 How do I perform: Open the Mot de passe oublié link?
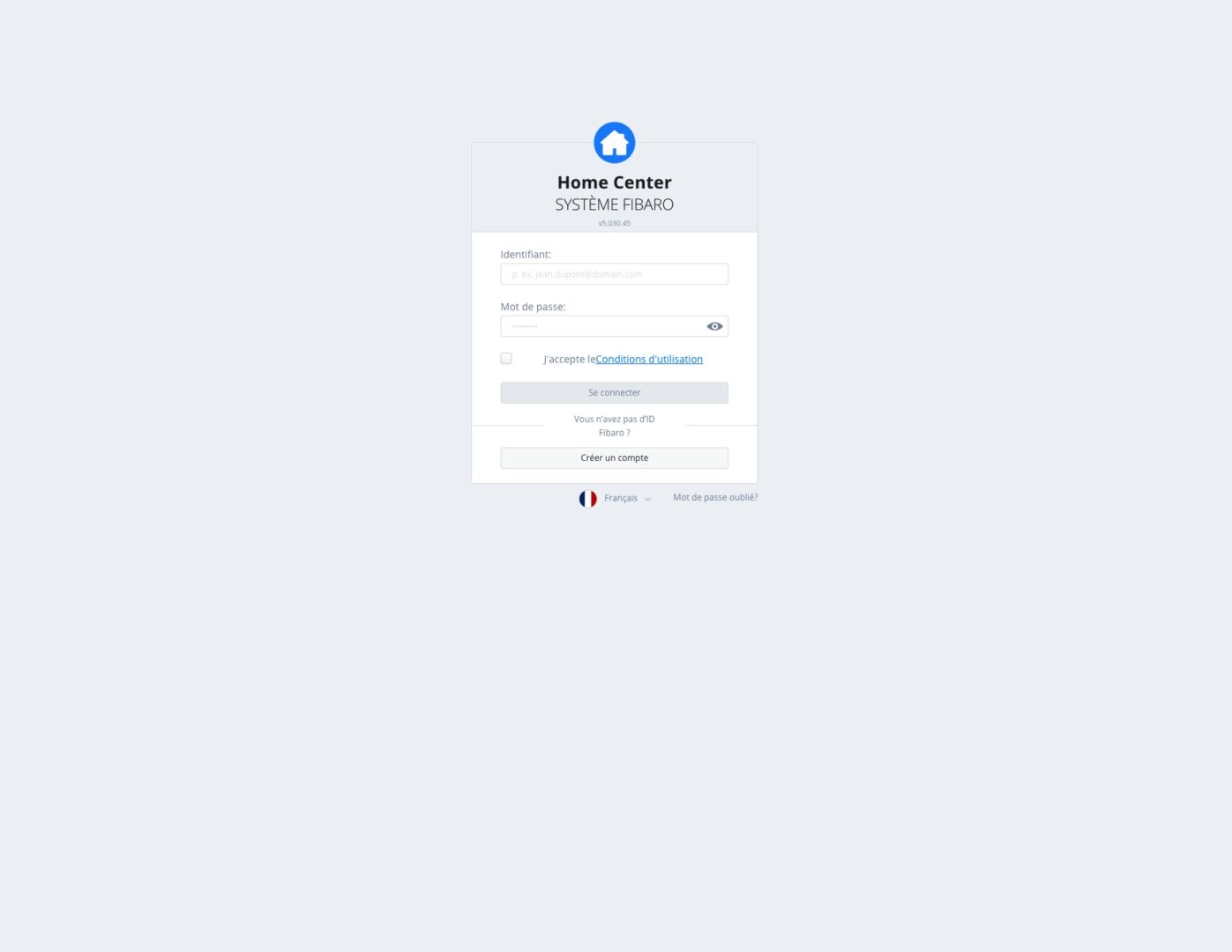click(x=715, y=498)
